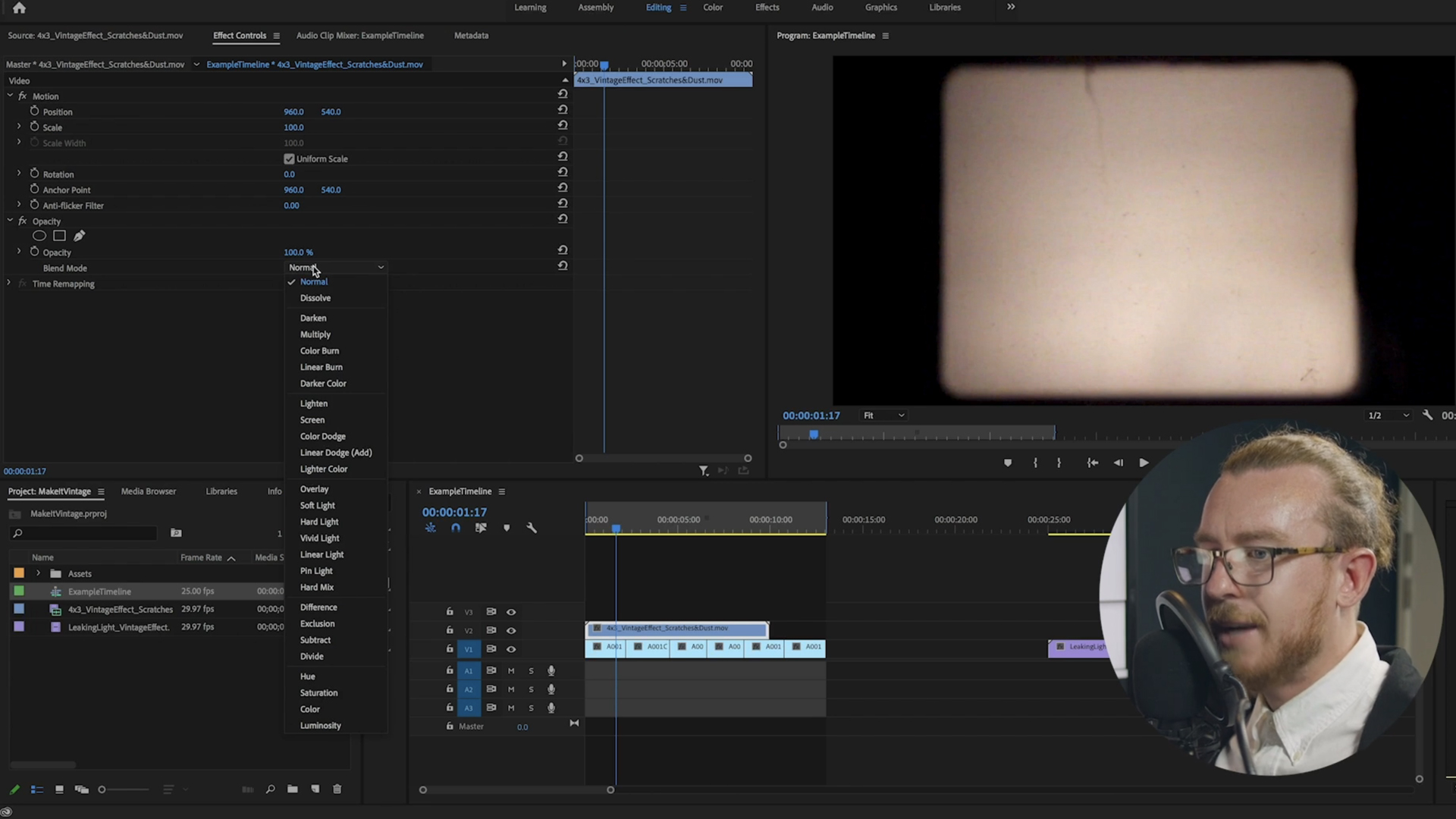Select the free draw bezier pen mask
The width and height of the screenshot is (1456, 819).
pos(79,236)
